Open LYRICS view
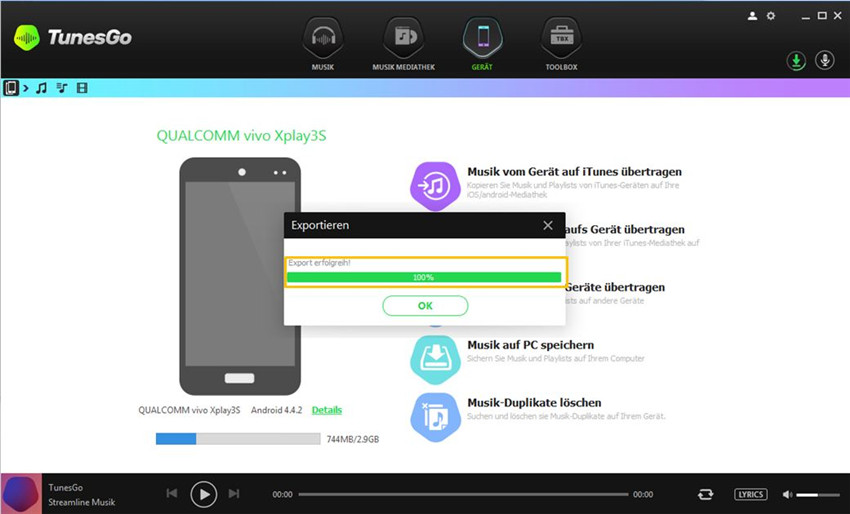Screen dimensions: 850x514 [751, 494]
